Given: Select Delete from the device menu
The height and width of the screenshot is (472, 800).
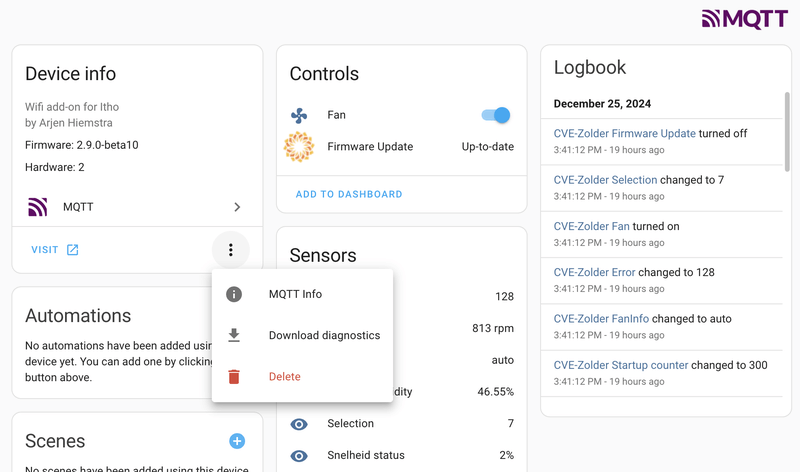Looking at the screenshot, I should [x=284, y=377].
